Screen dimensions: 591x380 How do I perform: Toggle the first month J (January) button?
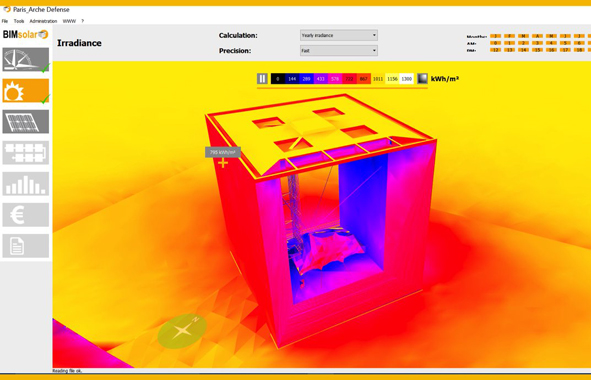click(496, 36)
